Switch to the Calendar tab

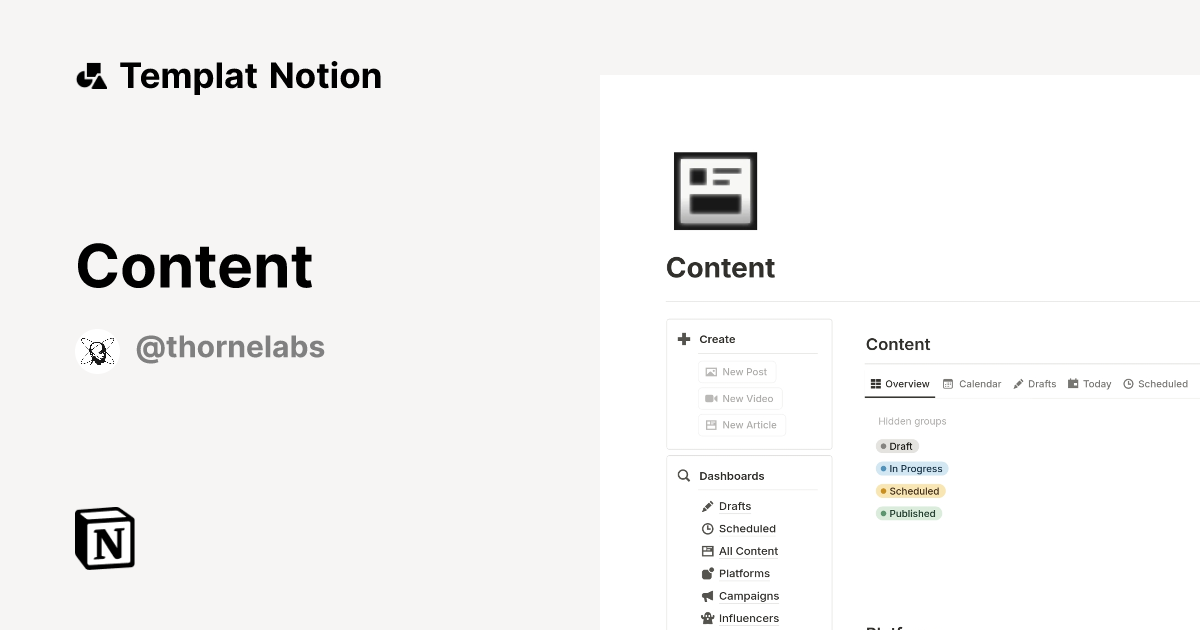click(971, 383)
